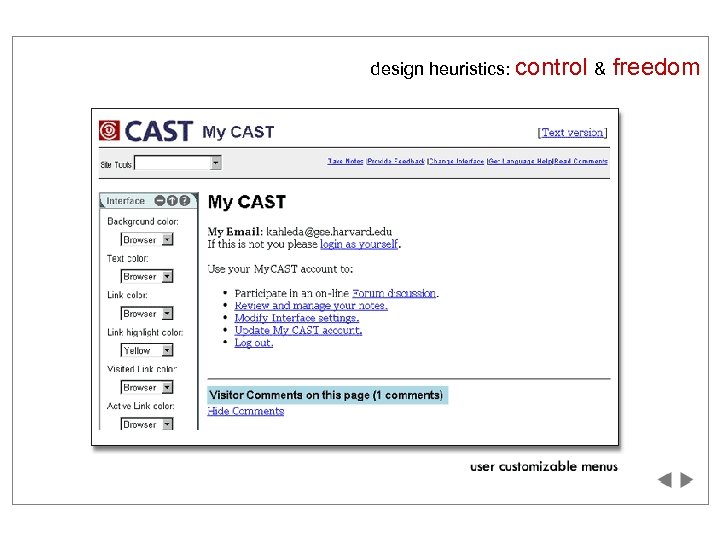Open the Text color dropdown
The width and height of the screenshot is (720, 540).
click(147, 276)
